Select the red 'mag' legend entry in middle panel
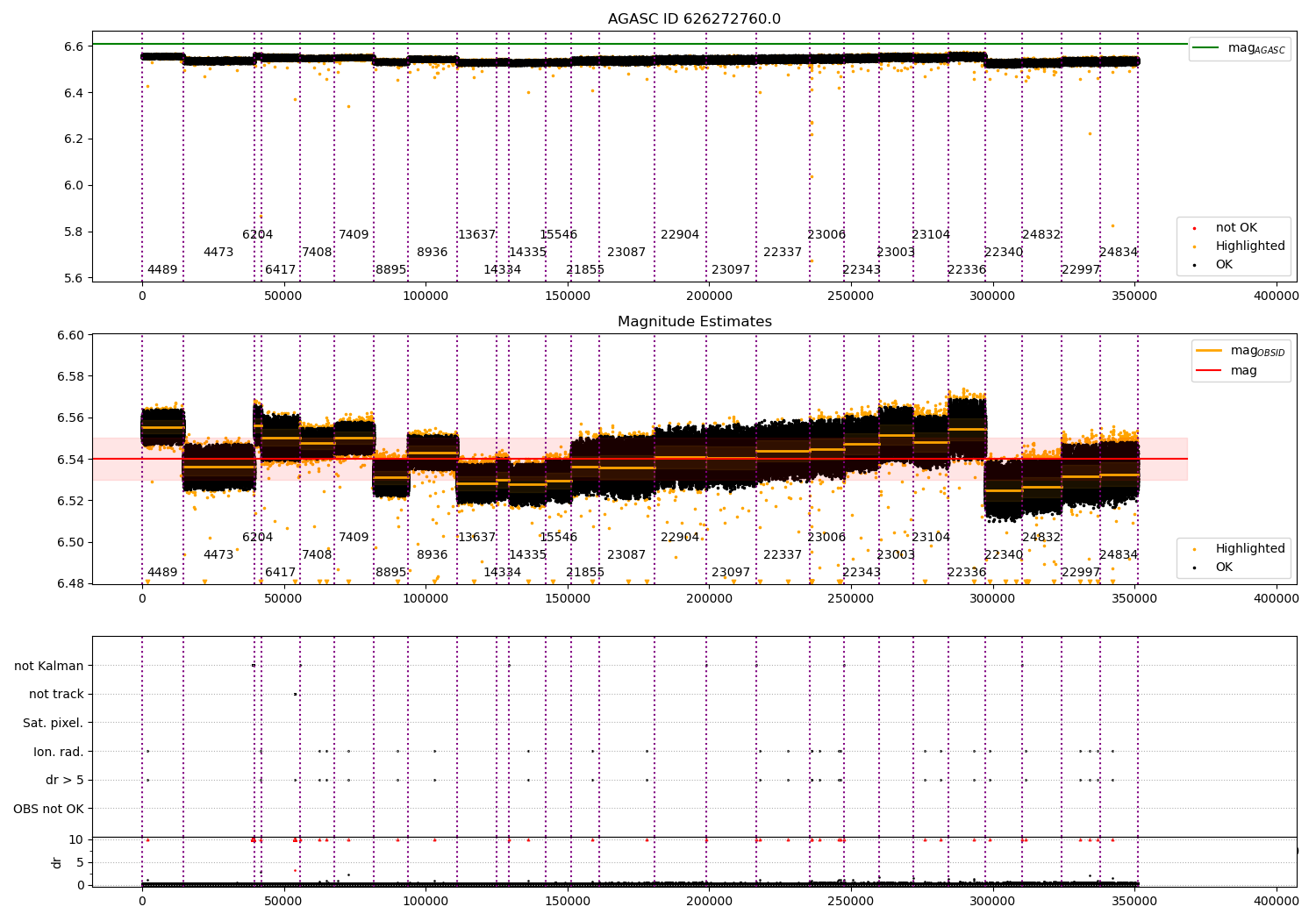 coord(1227,371)
